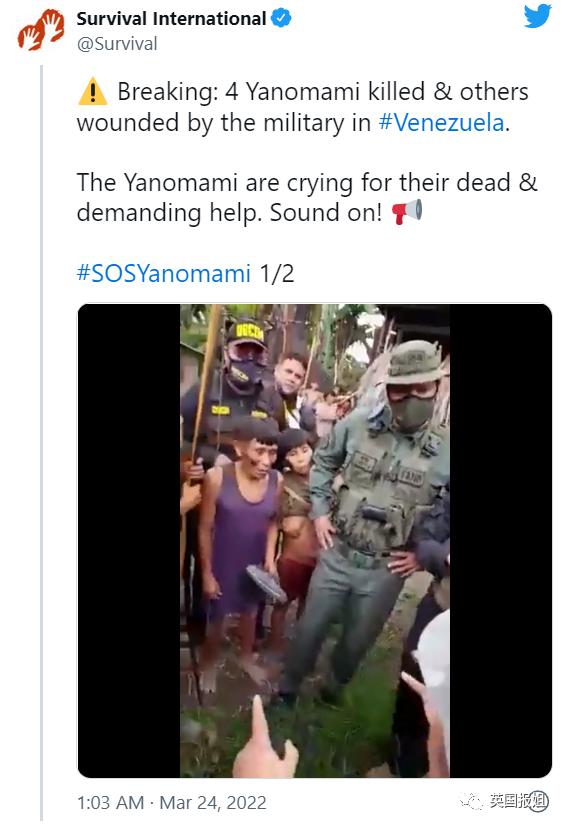Click the 1/2 thread counter text

pyautogui.click(x=277, y=273)
